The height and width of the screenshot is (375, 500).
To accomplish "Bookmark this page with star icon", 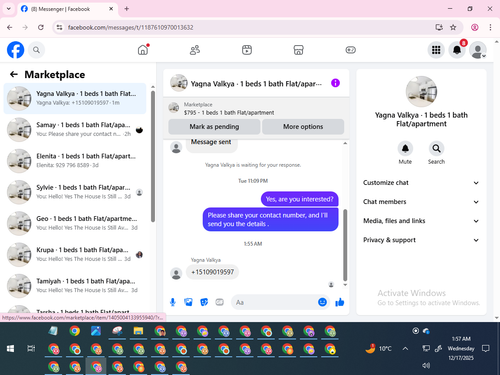I will [453, 27].
